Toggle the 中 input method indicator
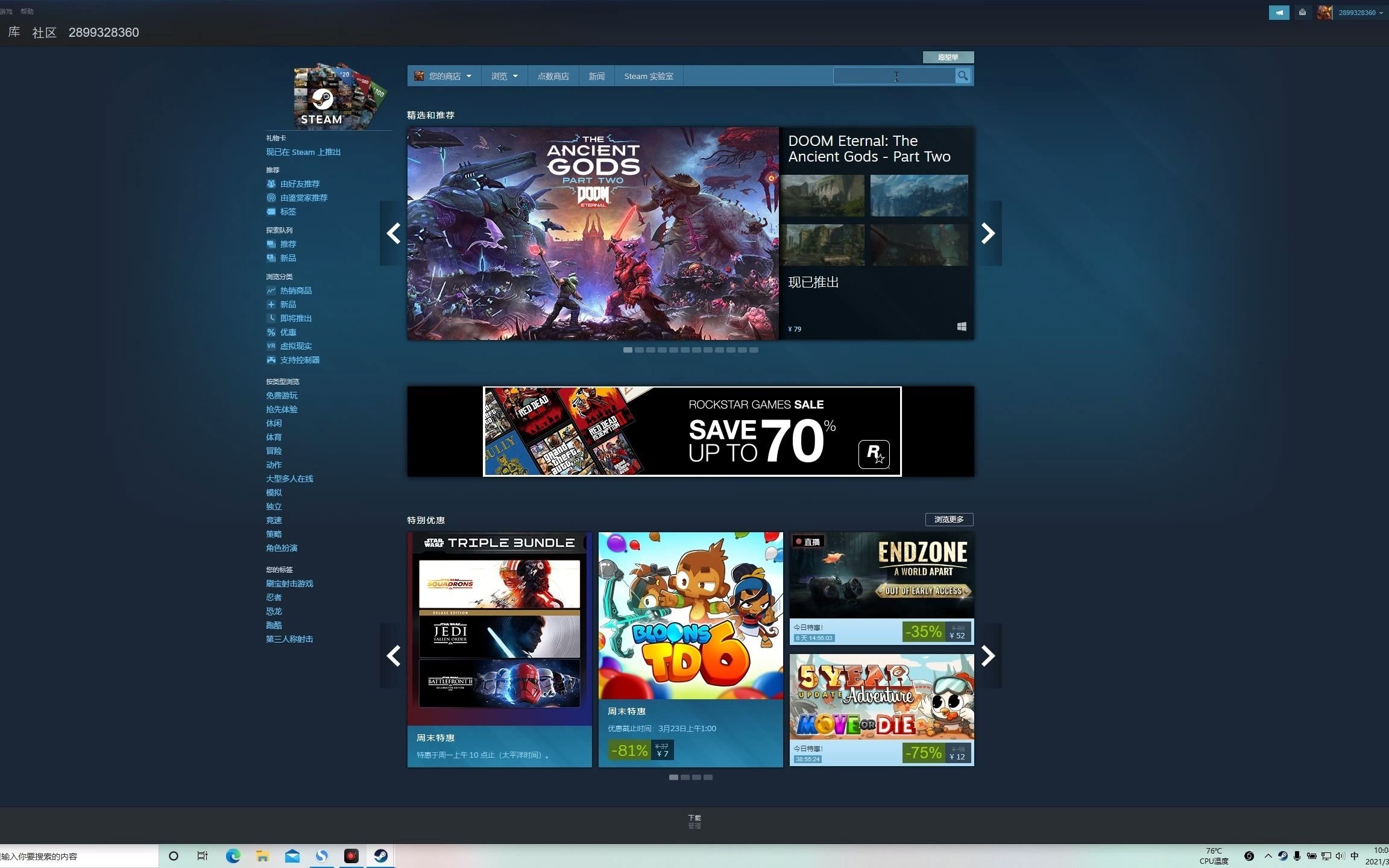The width and height of the screenshot is (1389, 868). (x=1355, y=856)
